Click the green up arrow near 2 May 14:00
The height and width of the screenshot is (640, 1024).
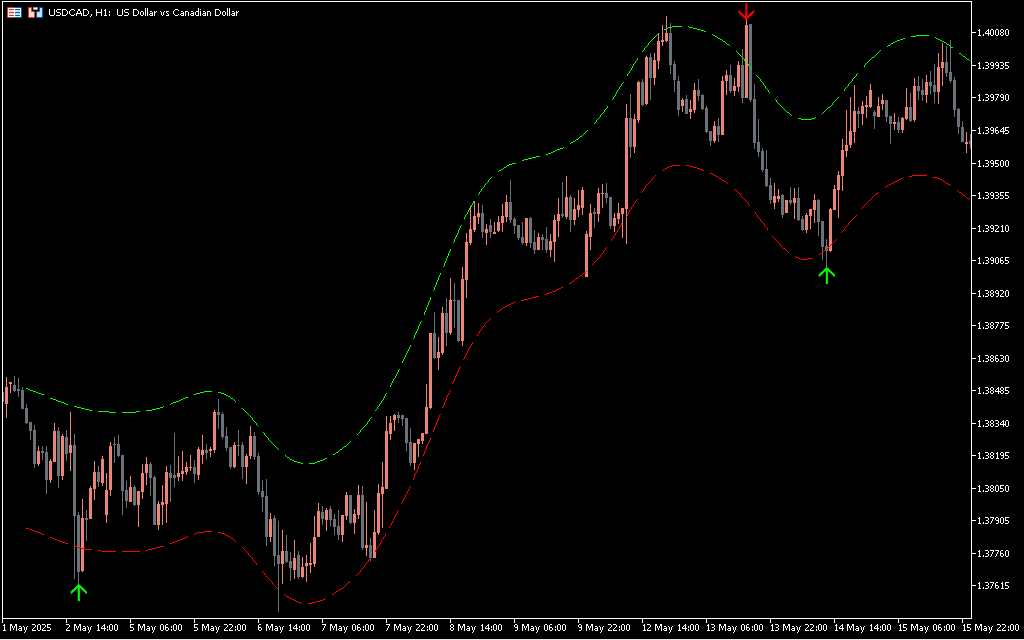pyautogui.click(x=79, y=591)
